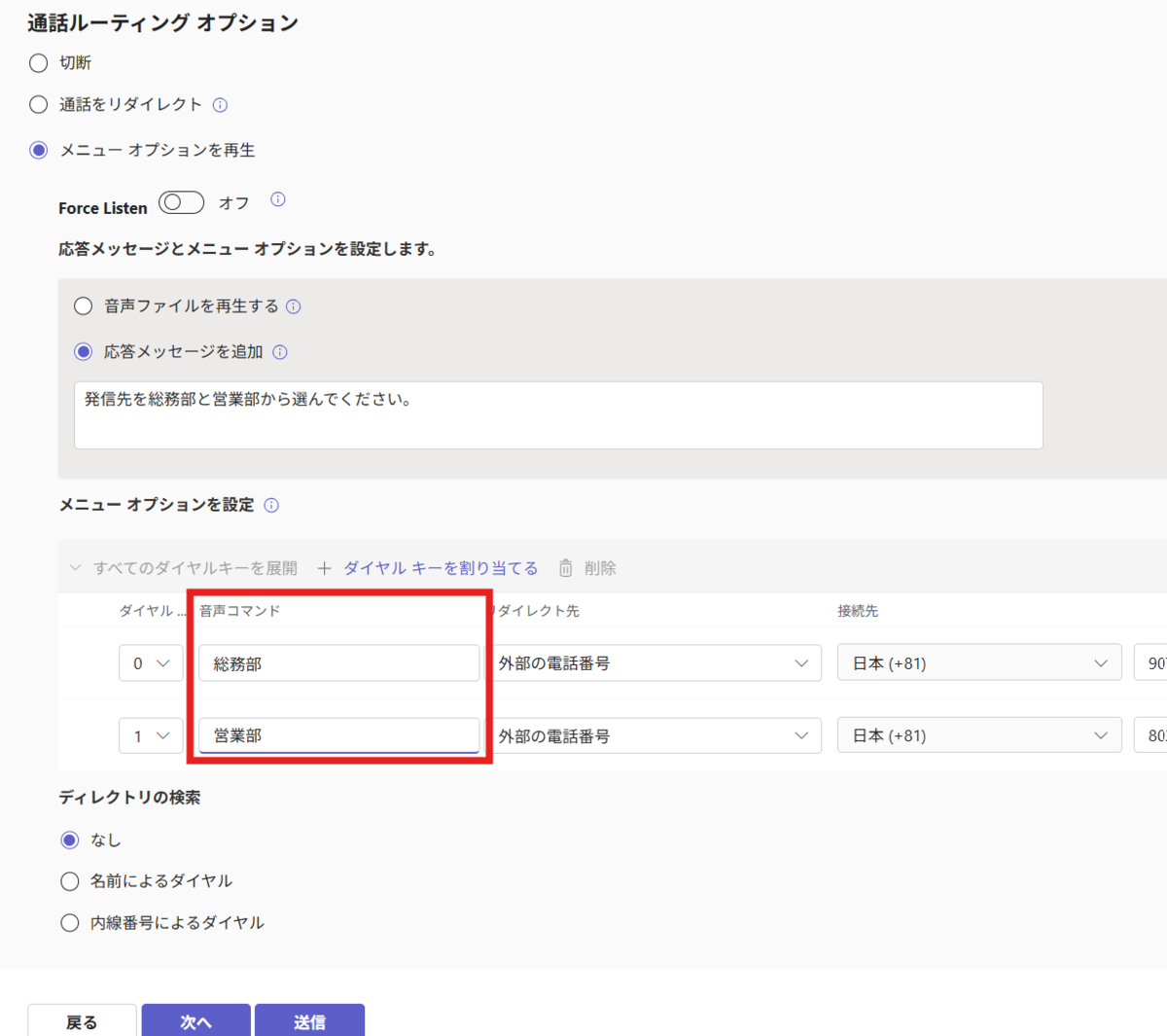Screen dimensions: 1167x1036
Task: Select 音声ファイルを再生する radio option
Action: click(x=84, y=306)
